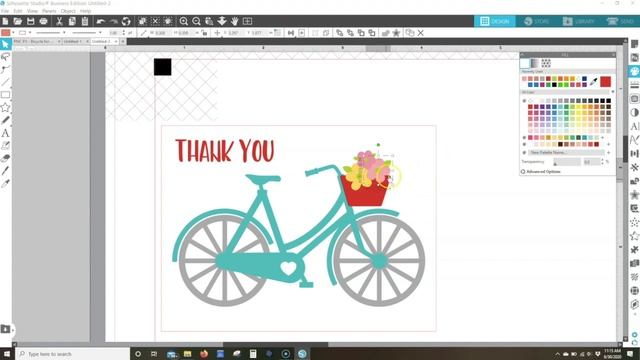Image resolution: width=640 pixels, height=360 pixels.
Task: Select the red flower basket on the bicycle
Action: point(364,192)
